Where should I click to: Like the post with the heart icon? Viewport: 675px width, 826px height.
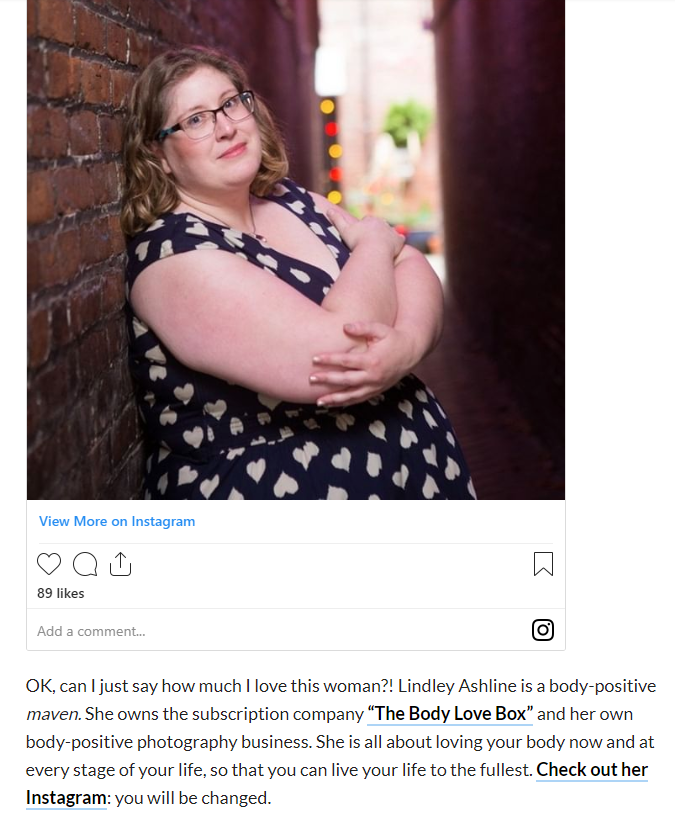pos(49,564)
